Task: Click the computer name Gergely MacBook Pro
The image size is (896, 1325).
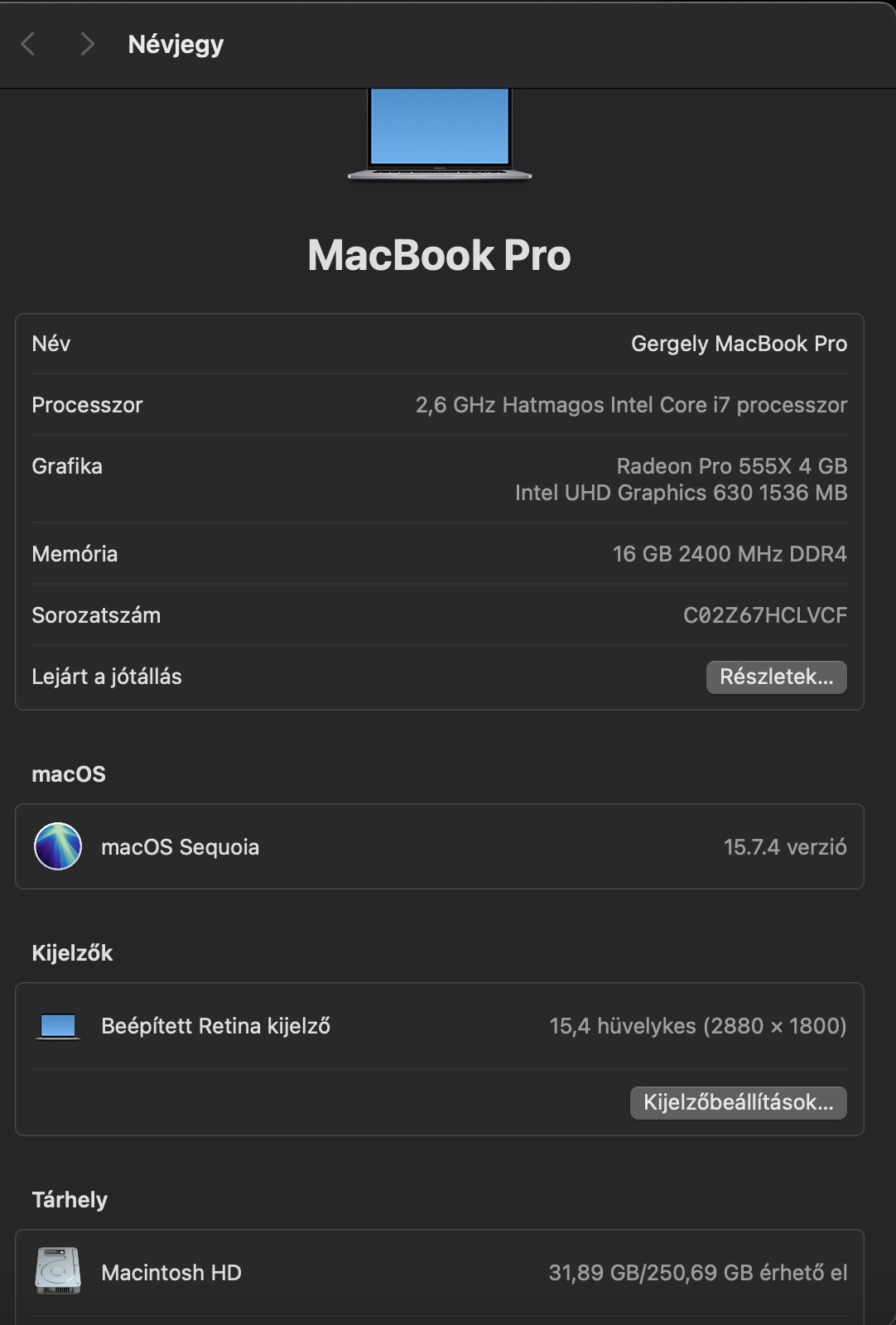Action: (x=739, y=344)
